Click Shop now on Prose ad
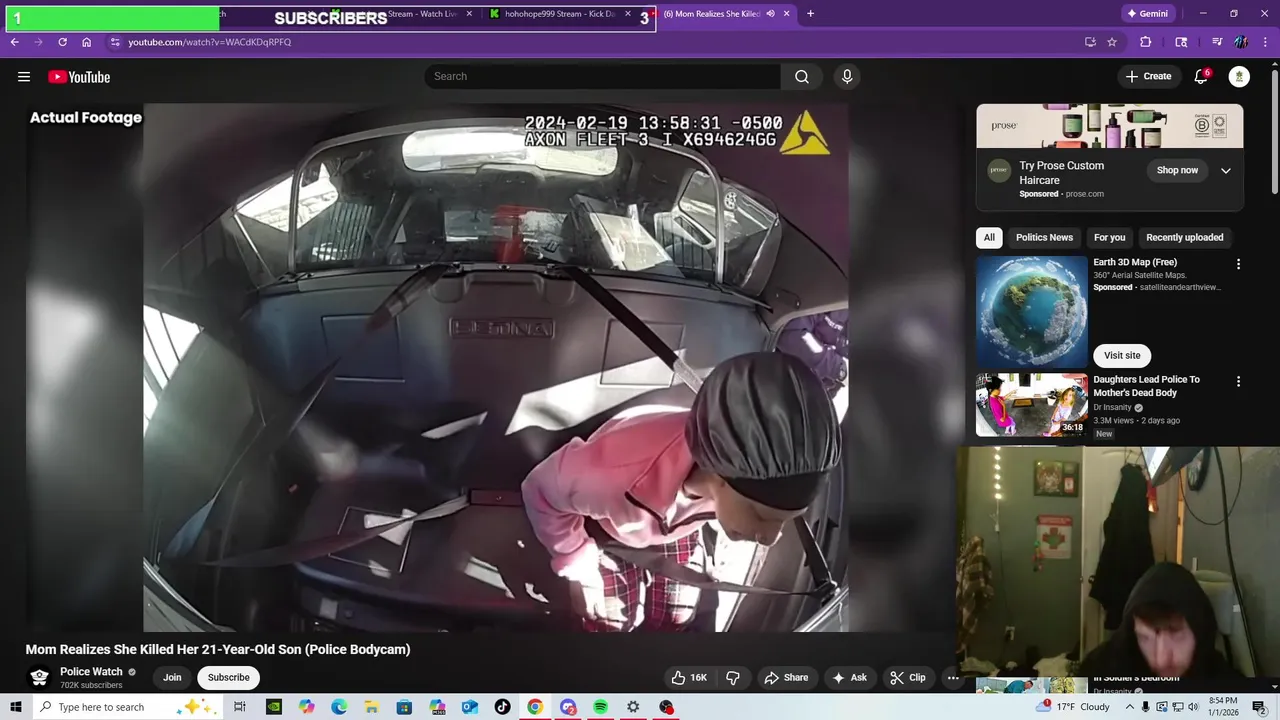The width and height of the screenshot is (1280, 720). 1177,171
